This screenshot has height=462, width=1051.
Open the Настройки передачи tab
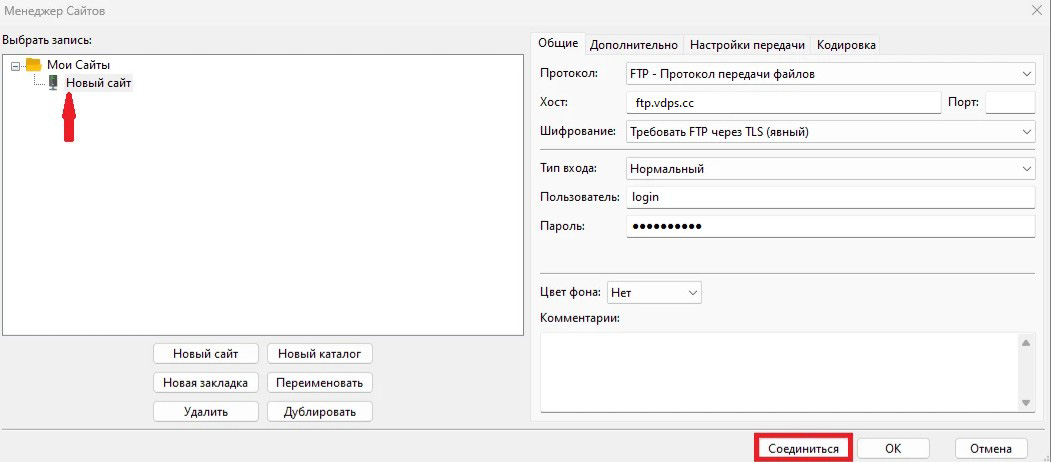click(x=747, y=45)
